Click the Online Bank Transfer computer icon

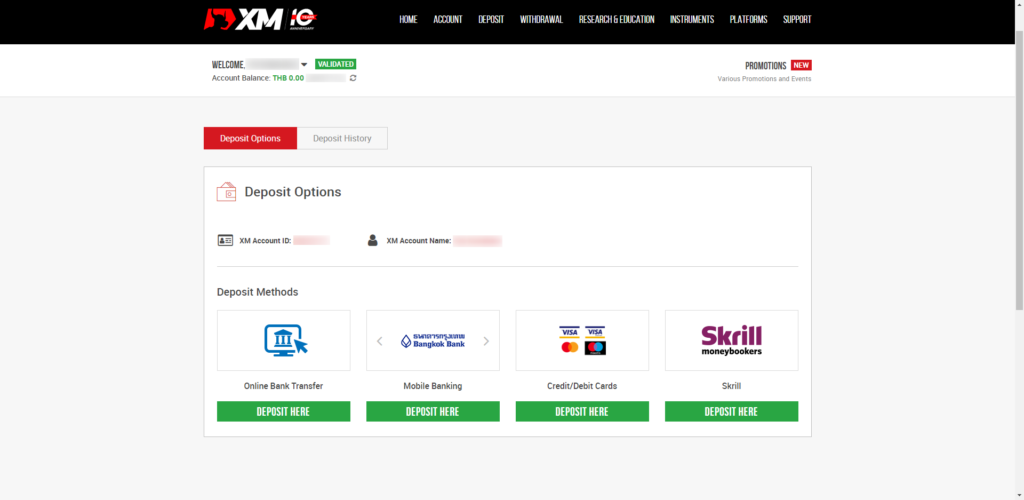[x=285, y=340]
